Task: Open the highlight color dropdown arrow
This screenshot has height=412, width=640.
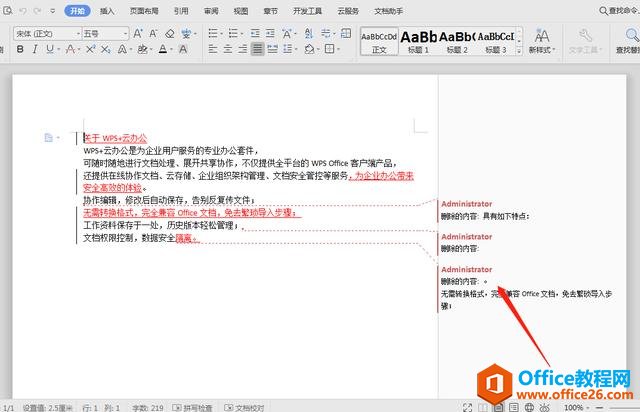Action: pos(151,50)
